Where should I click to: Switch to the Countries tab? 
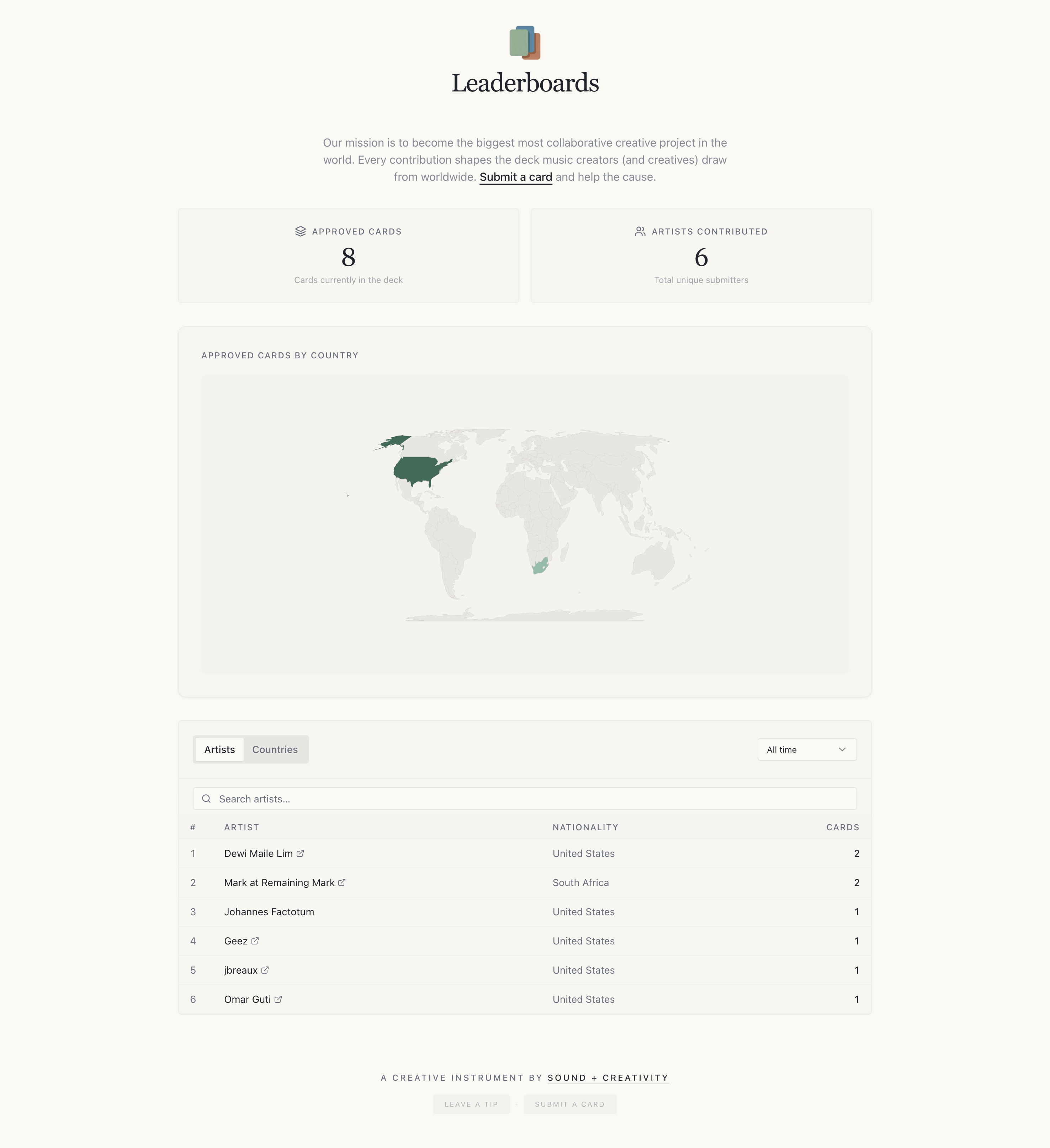tap(275, 749)
